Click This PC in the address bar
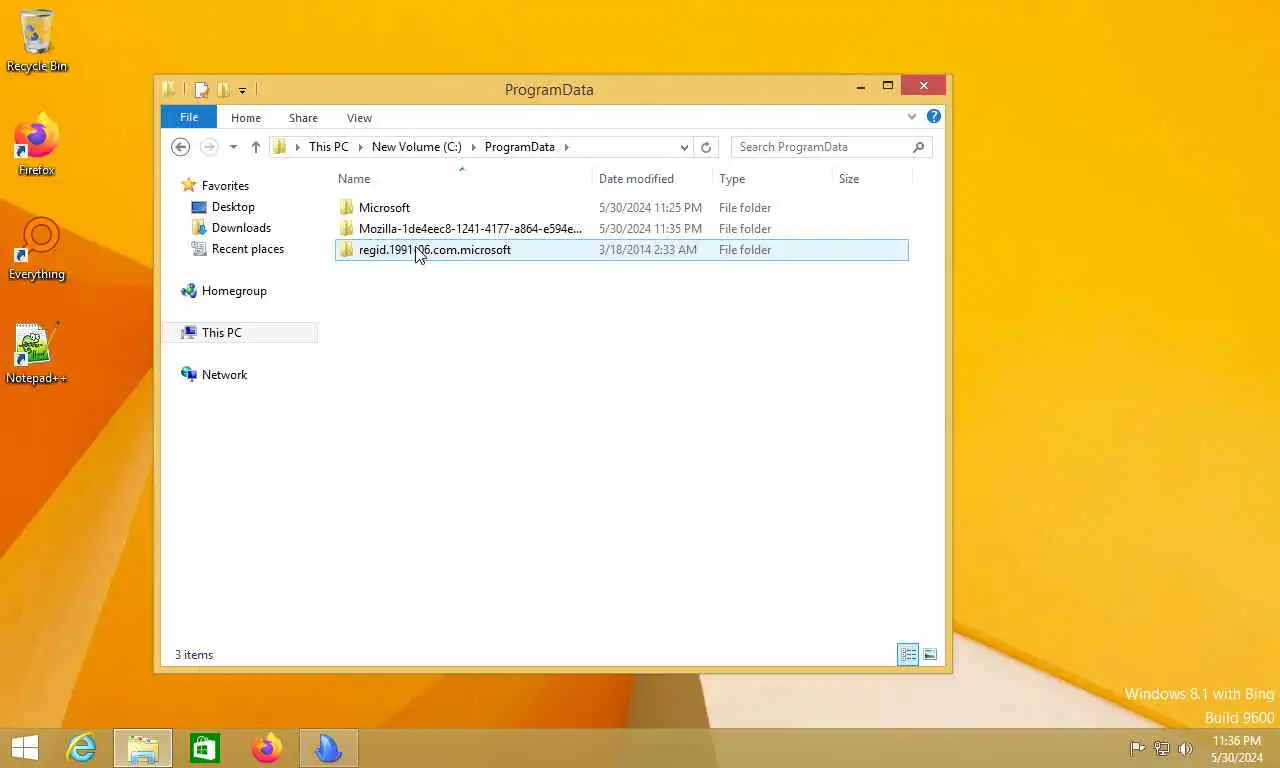 pyautogui.click(x=329, y=147)
